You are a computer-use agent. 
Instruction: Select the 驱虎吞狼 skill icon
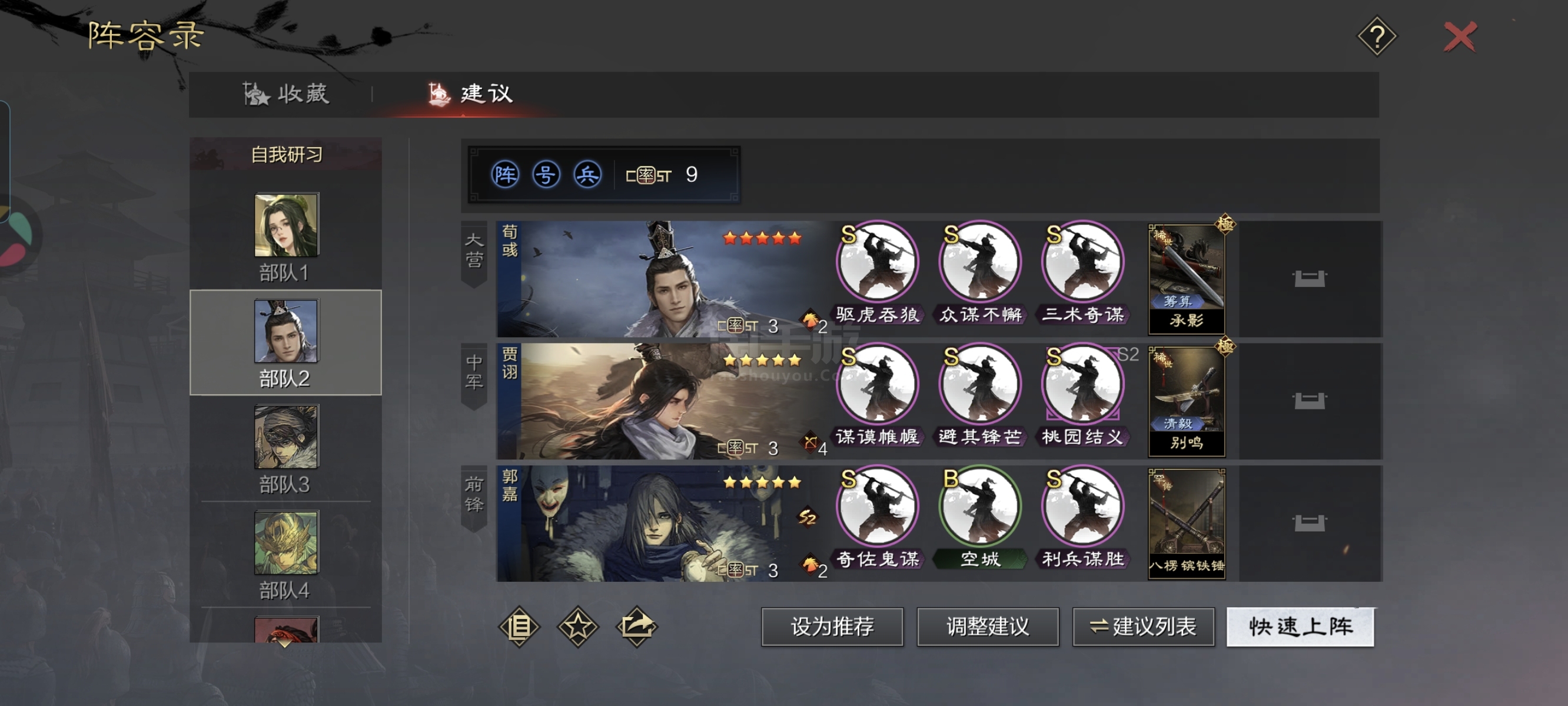pos(877,262)
